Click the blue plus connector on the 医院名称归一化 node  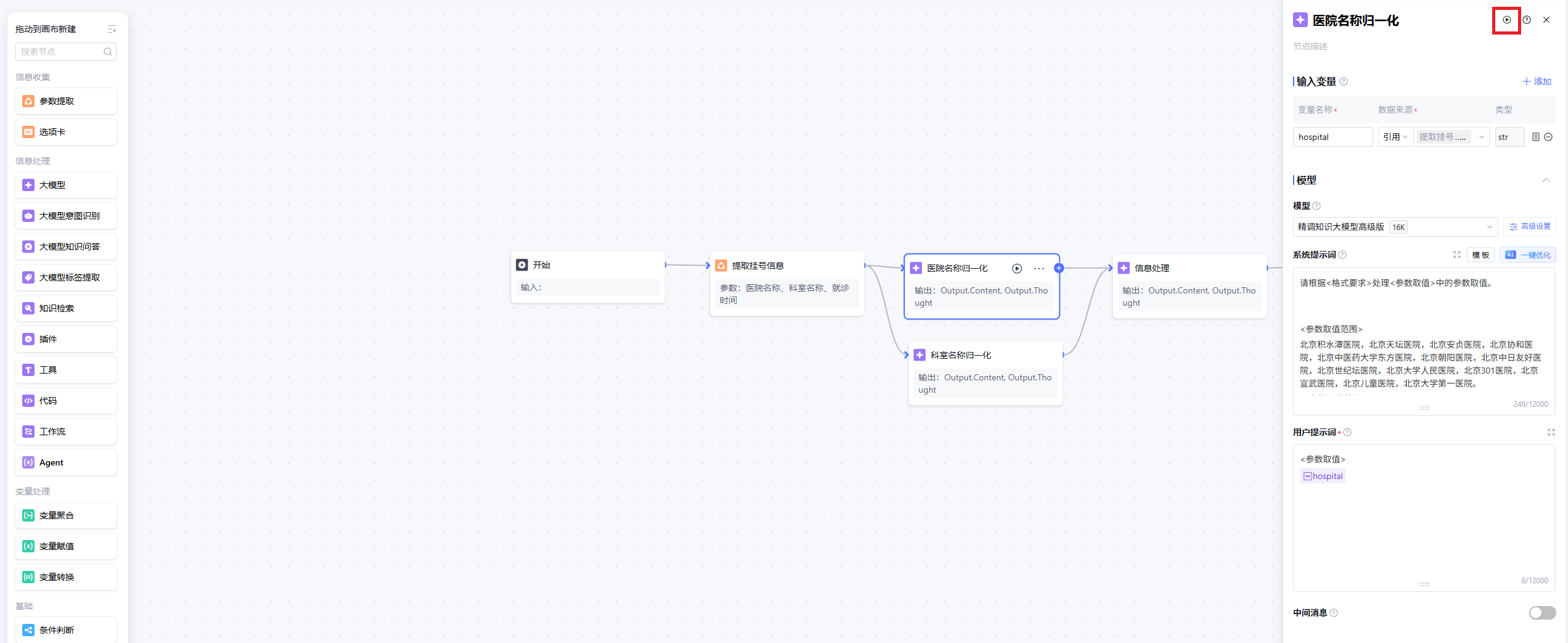(1059, 268)
